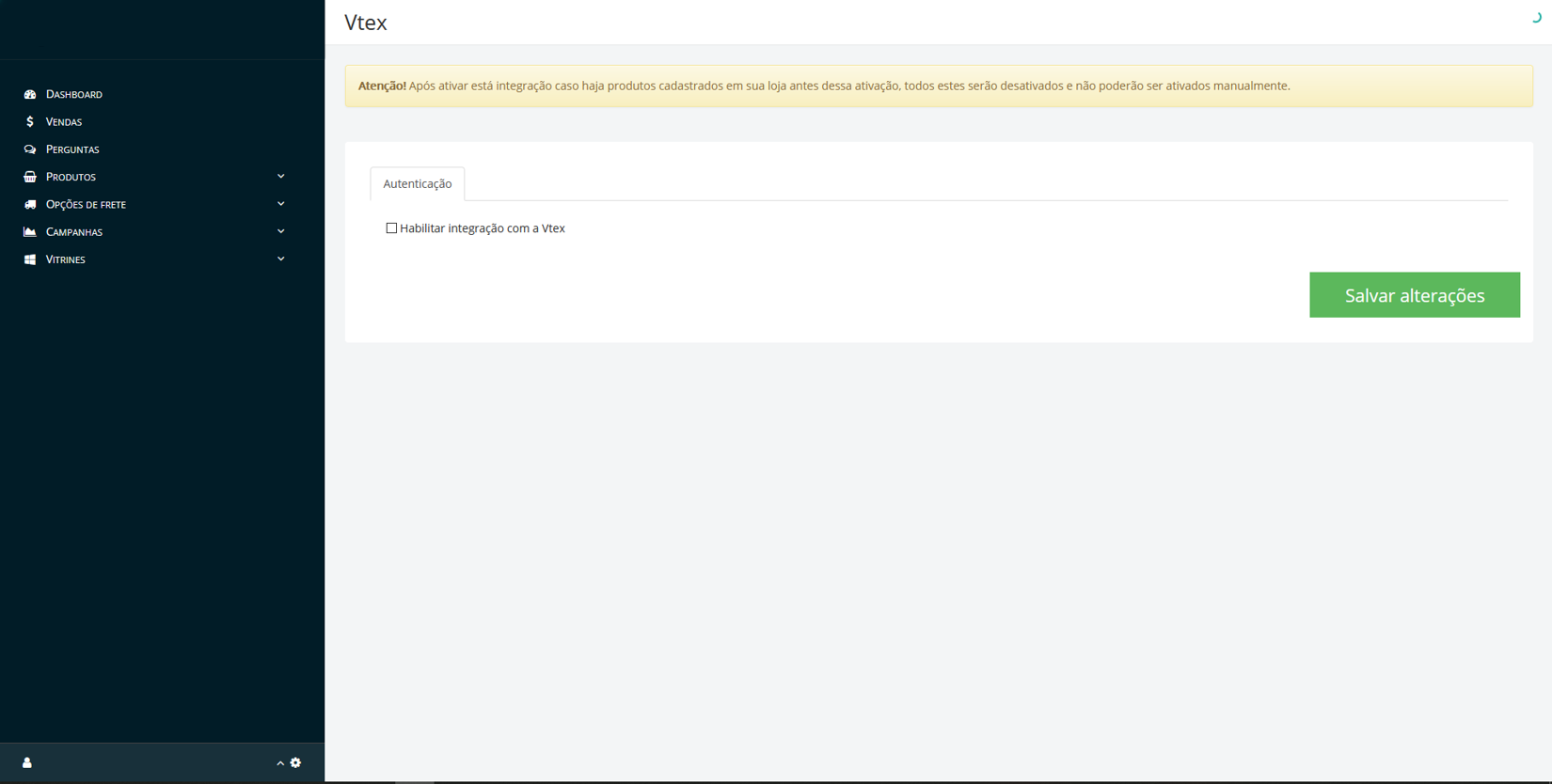1552x784 pixels.
Task: Expand the Vitrines submenu chevron
Action: click(281, 259)
